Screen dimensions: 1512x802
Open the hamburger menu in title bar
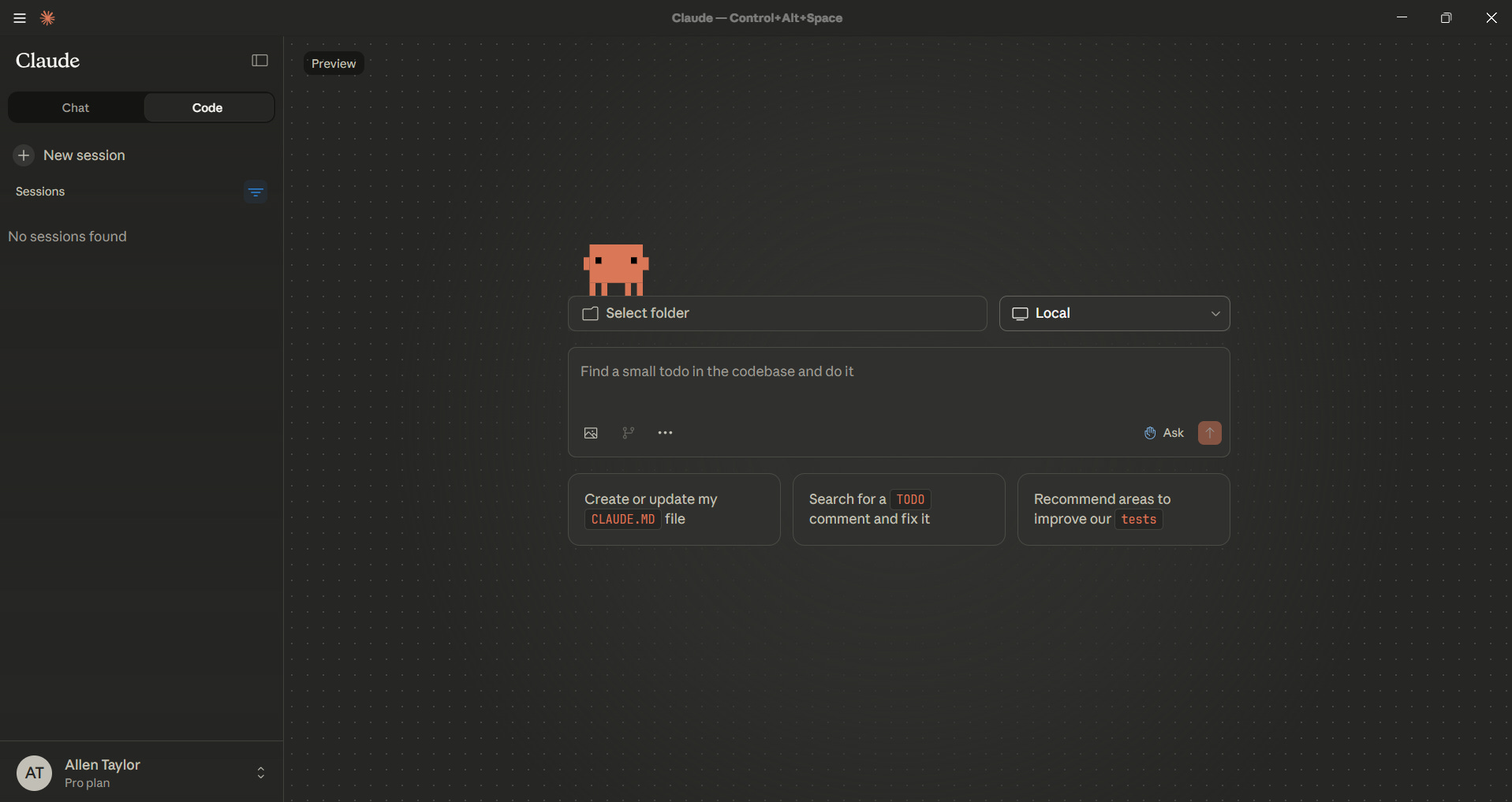(20, 18)
